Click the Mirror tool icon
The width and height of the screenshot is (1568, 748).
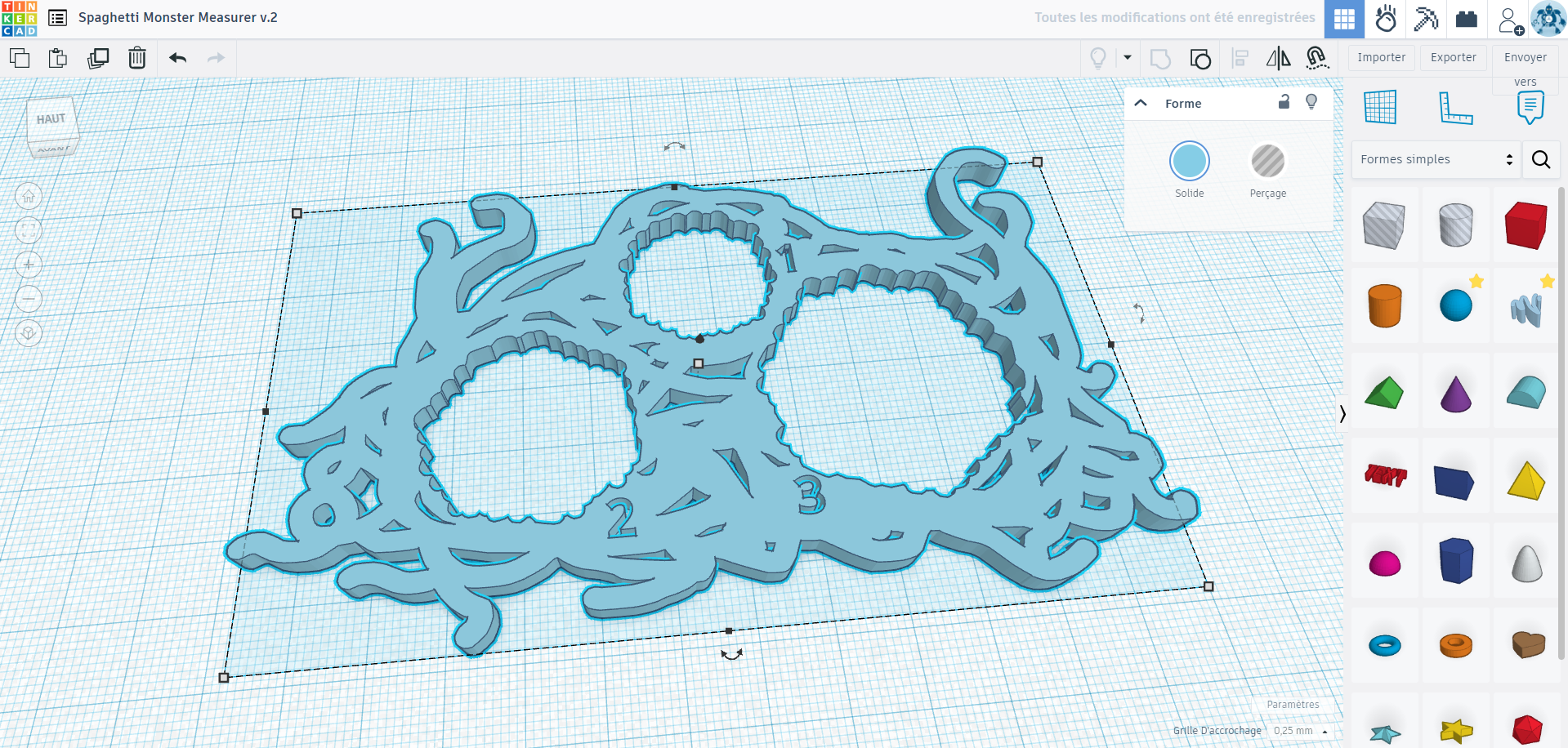point(1279,58)
